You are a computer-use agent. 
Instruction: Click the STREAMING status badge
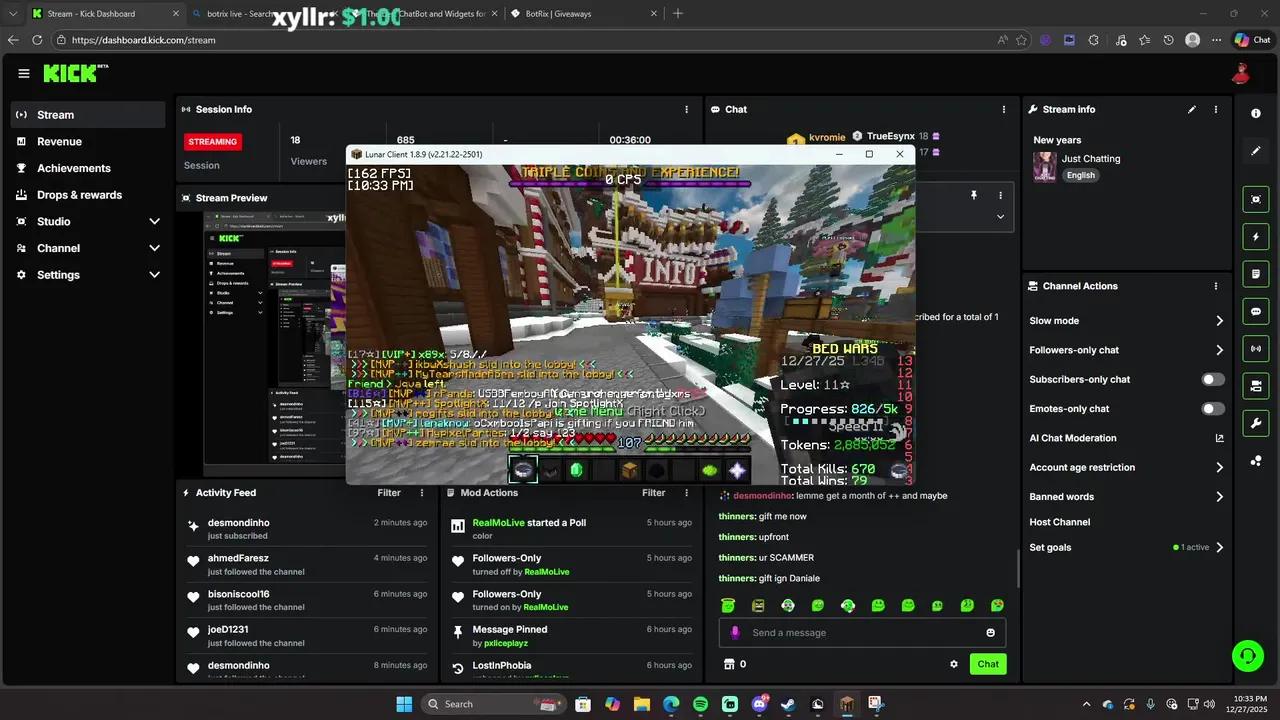pyautogui.click(x=213, y=142)
